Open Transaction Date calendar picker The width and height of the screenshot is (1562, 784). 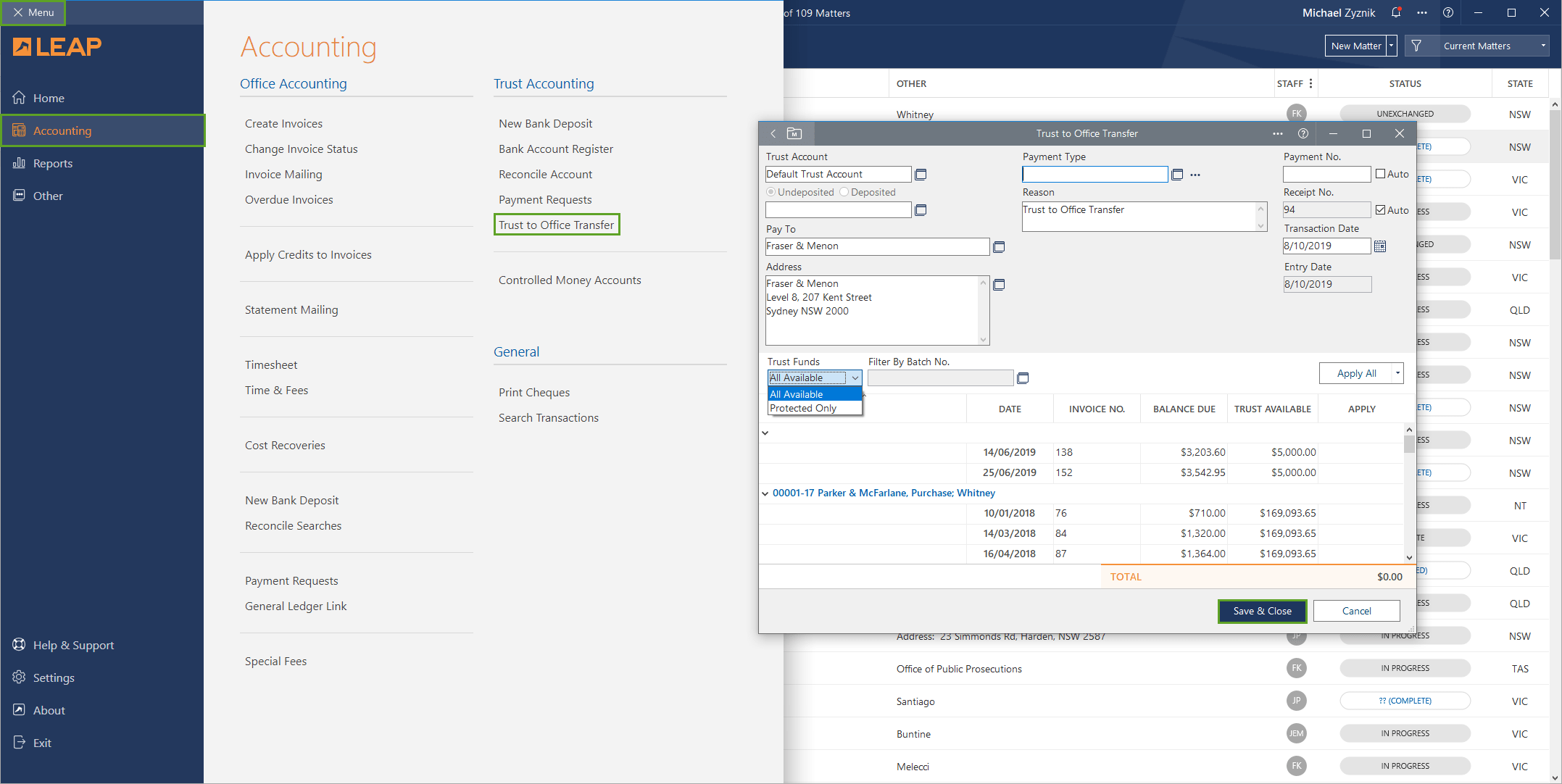coord(1380,246)
